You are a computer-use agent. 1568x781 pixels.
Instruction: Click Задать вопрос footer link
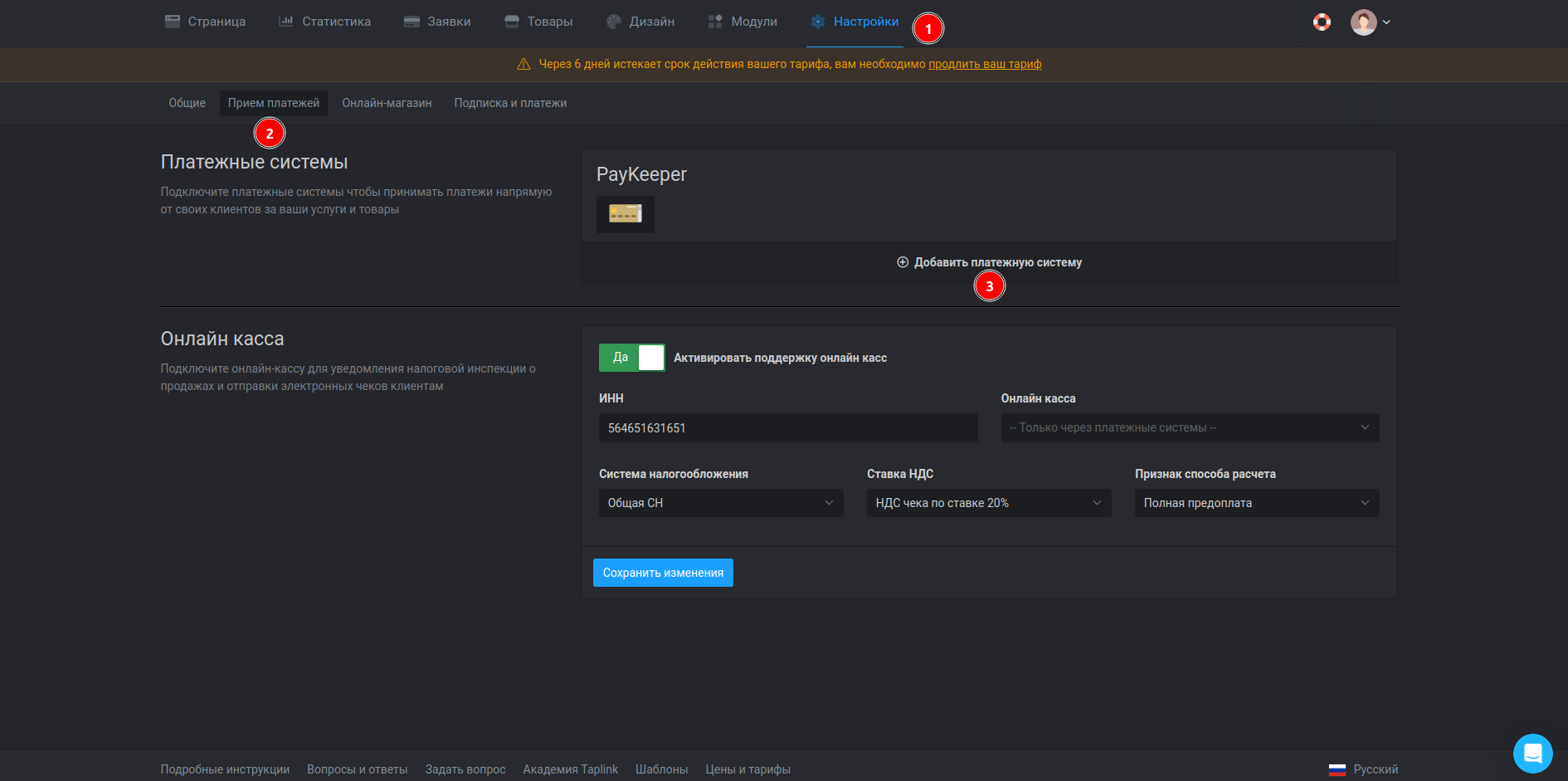click(x=465, y=769)
